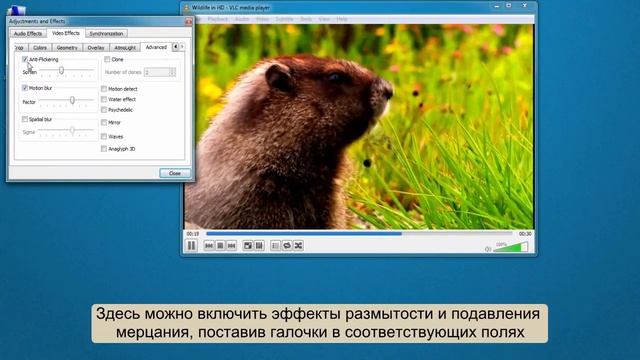The height and width of the screenshot is (360, 640).
Task: Enable the Anaglyph 3D checkbox
Action: click(x=104, y=149)
